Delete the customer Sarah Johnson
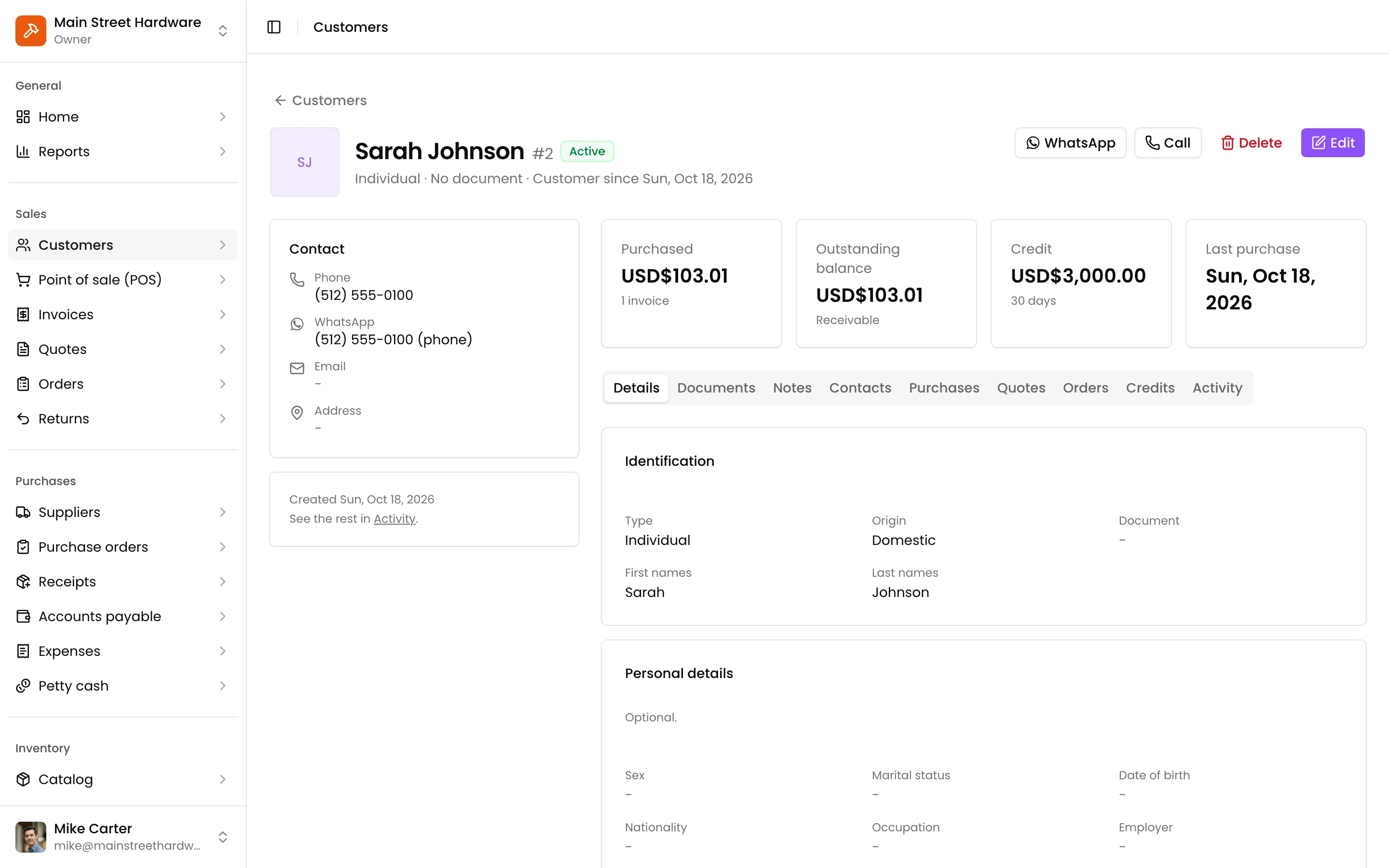This screenshot has width=1389, height=868. point(1251,143)
